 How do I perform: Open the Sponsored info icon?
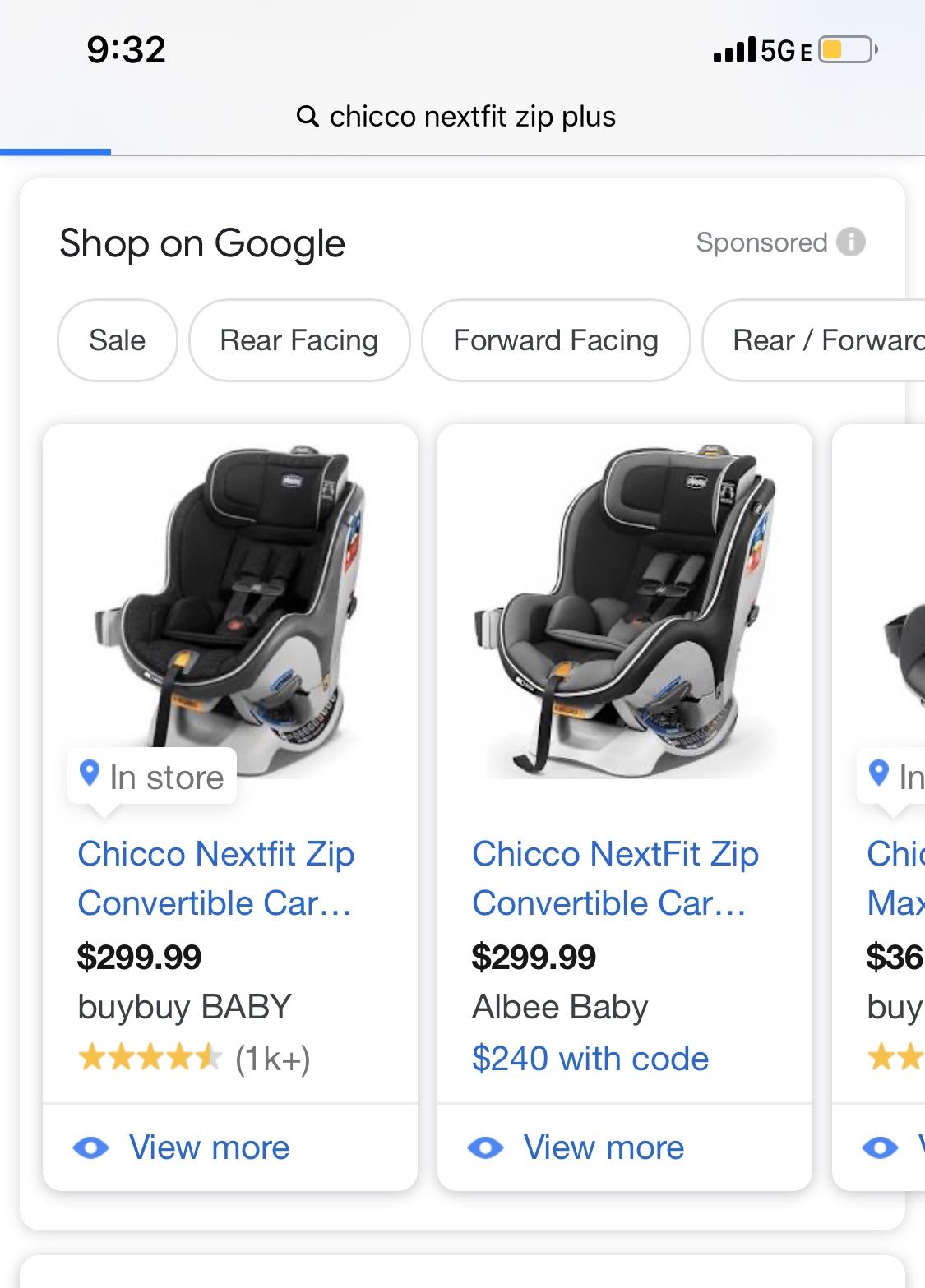click(x=851, y=242)
